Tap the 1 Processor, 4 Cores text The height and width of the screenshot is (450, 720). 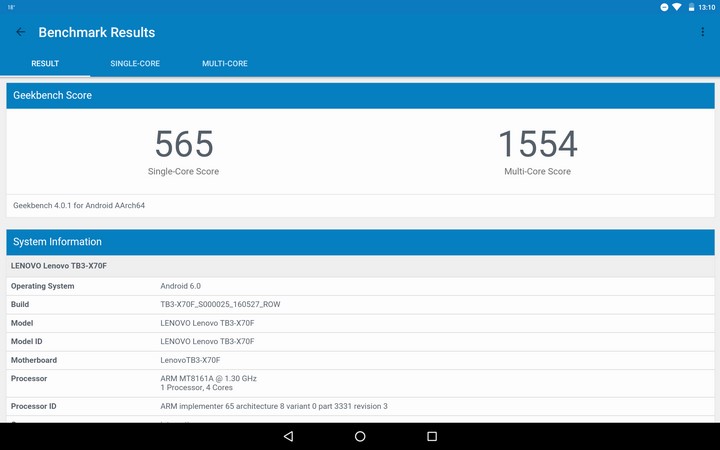197,388
